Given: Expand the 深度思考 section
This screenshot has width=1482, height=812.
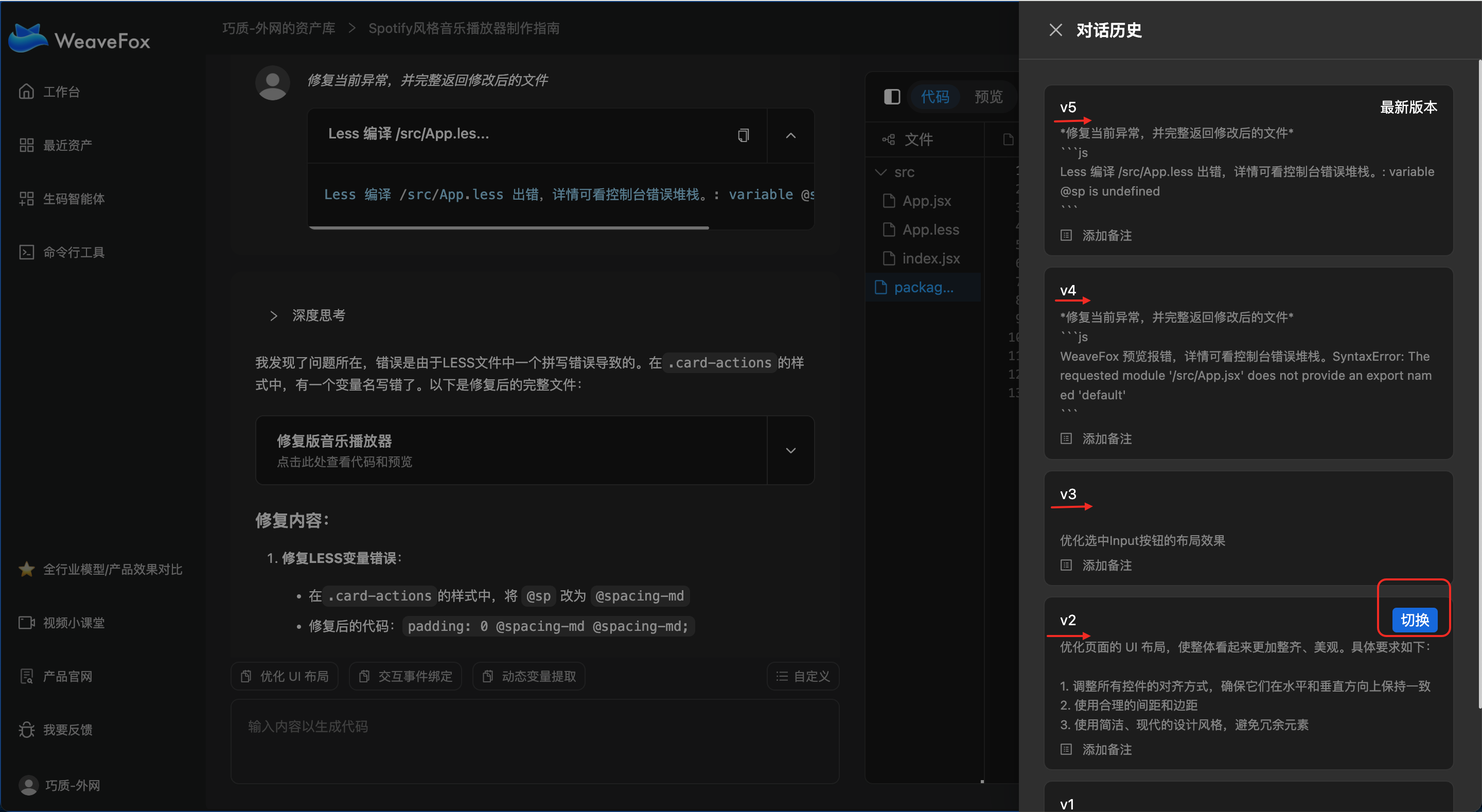Looking at the screenshot, I should point(274,315).
